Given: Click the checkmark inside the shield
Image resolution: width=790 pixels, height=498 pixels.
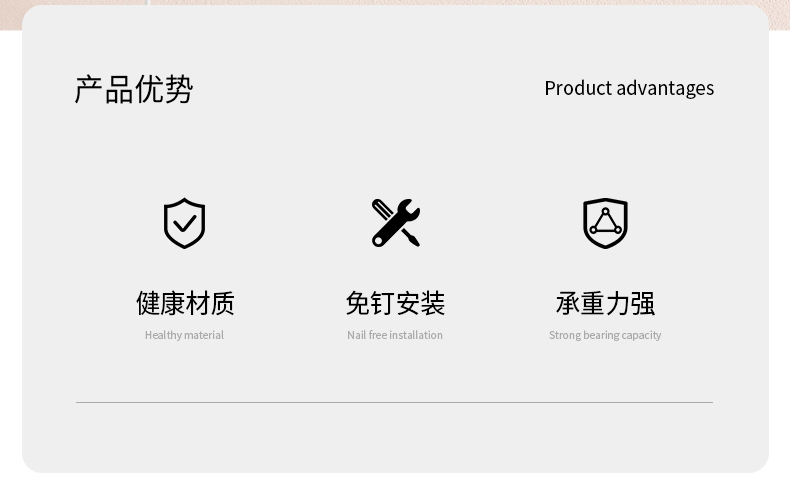Looking at the screenshot, I should pos(184,223).
